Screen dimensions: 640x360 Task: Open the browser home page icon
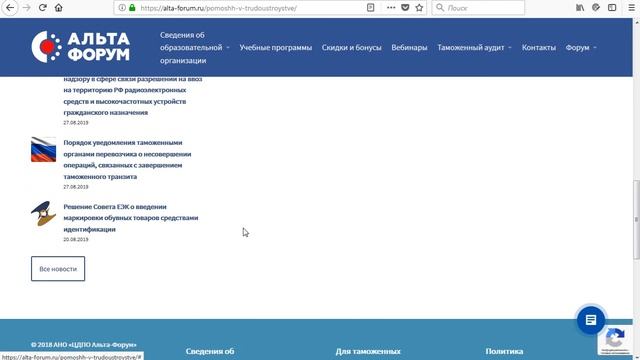59,8
